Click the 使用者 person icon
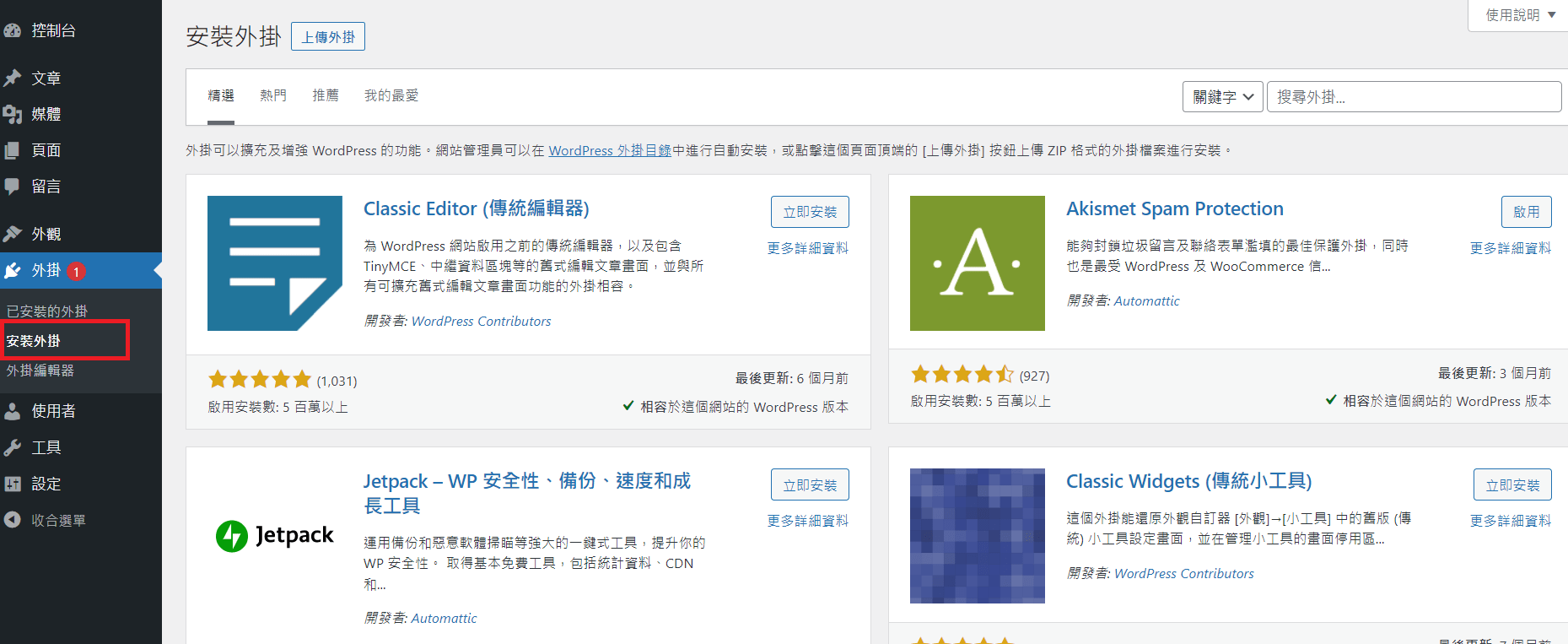The image size is (1568, 644). tap(13, 411)
